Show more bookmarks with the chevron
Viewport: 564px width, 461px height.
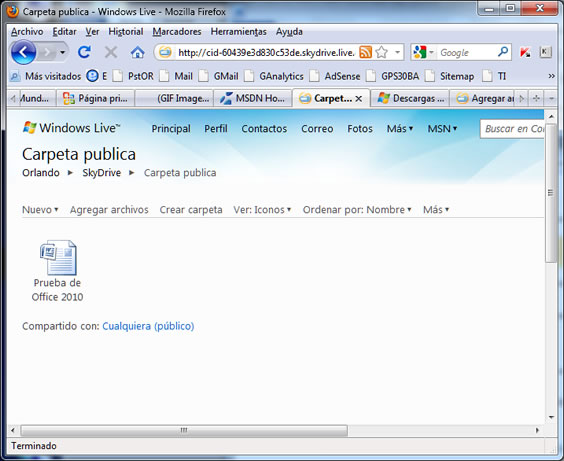pyautogui.click(x=551, y=76)
